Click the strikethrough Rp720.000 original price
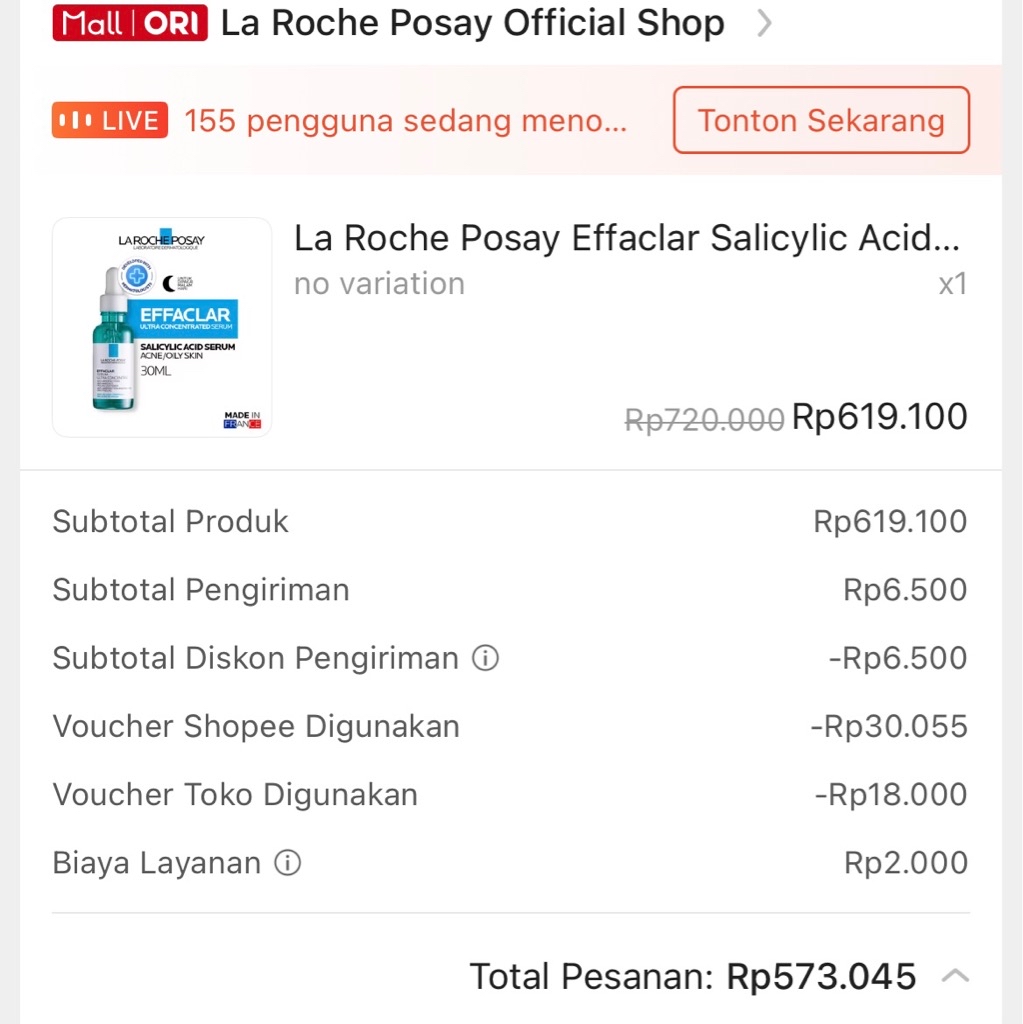Image resolution: width=1023 pixels, height=1024 pixels. [704, 420]
